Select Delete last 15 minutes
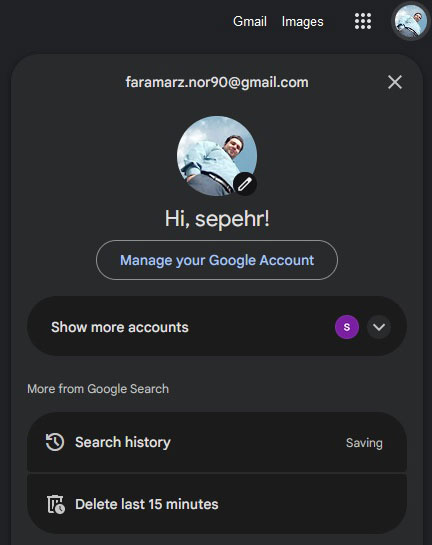432x545 pixels. (x=217, y=504)
